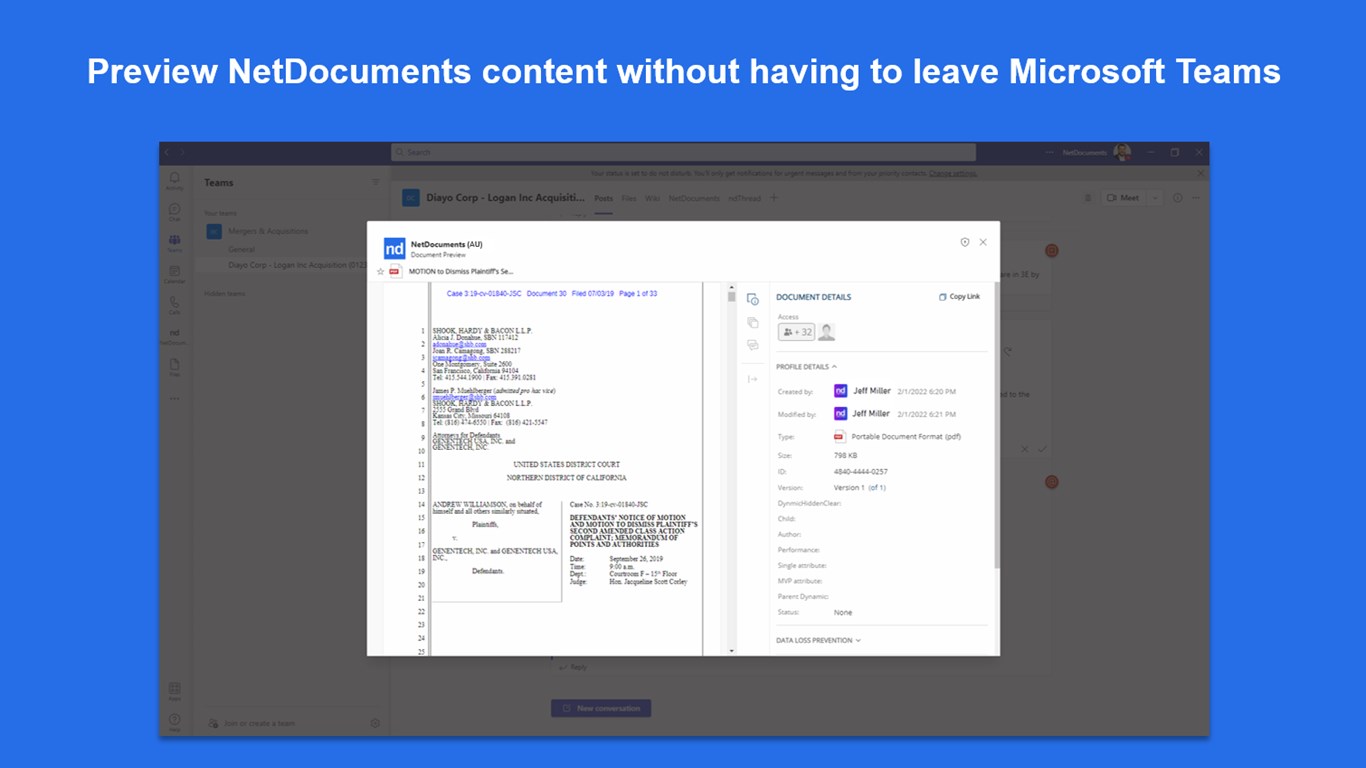Image resolution: width=1366 pixels, height=768 pixels.
Task: Click the Teams search box
Action: (x=683, y=152)
